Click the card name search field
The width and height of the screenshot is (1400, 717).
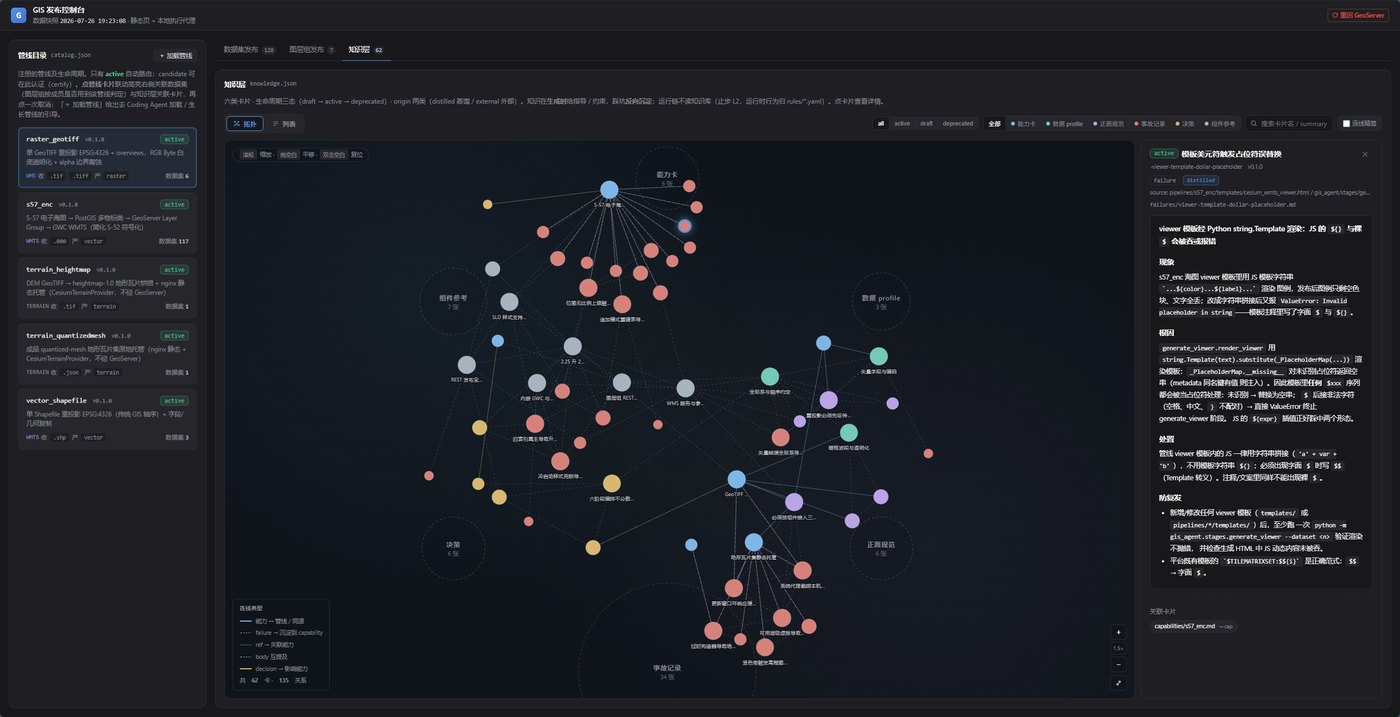[1289, 124]
